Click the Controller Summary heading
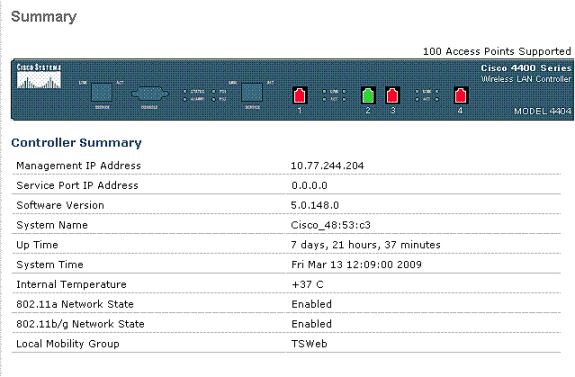This screenshot has height=377, width=575. (76, 143)
